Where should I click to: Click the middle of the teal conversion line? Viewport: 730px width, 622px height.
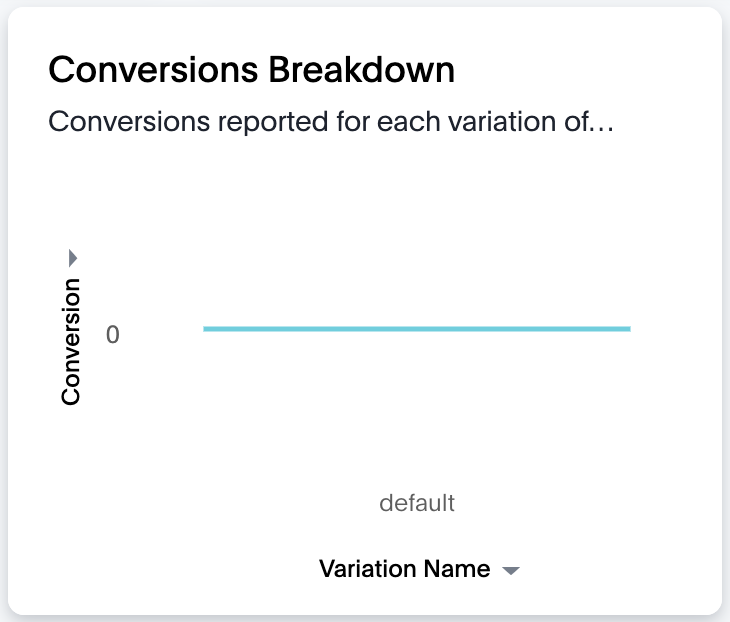tap(417, 329)
